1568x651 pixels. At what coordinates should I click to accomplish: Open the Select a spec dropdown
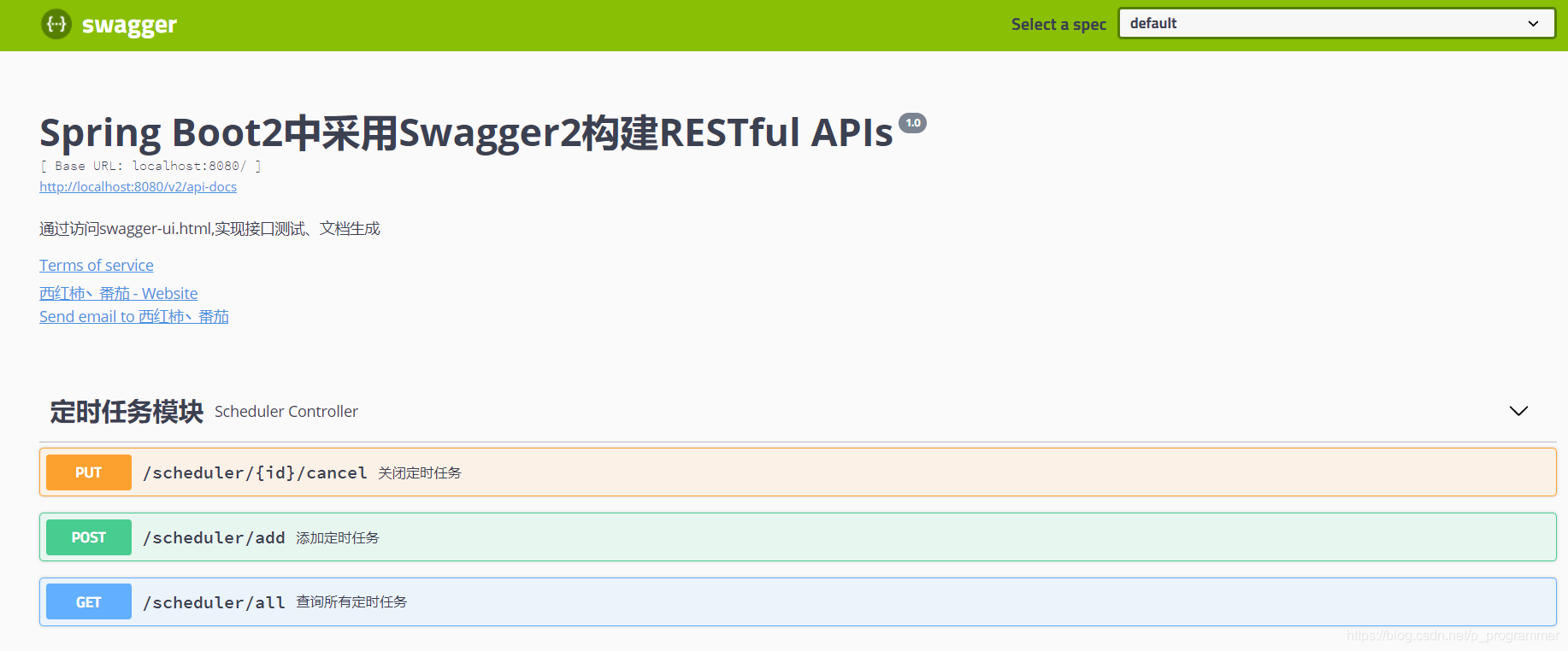coord(1336,23)
